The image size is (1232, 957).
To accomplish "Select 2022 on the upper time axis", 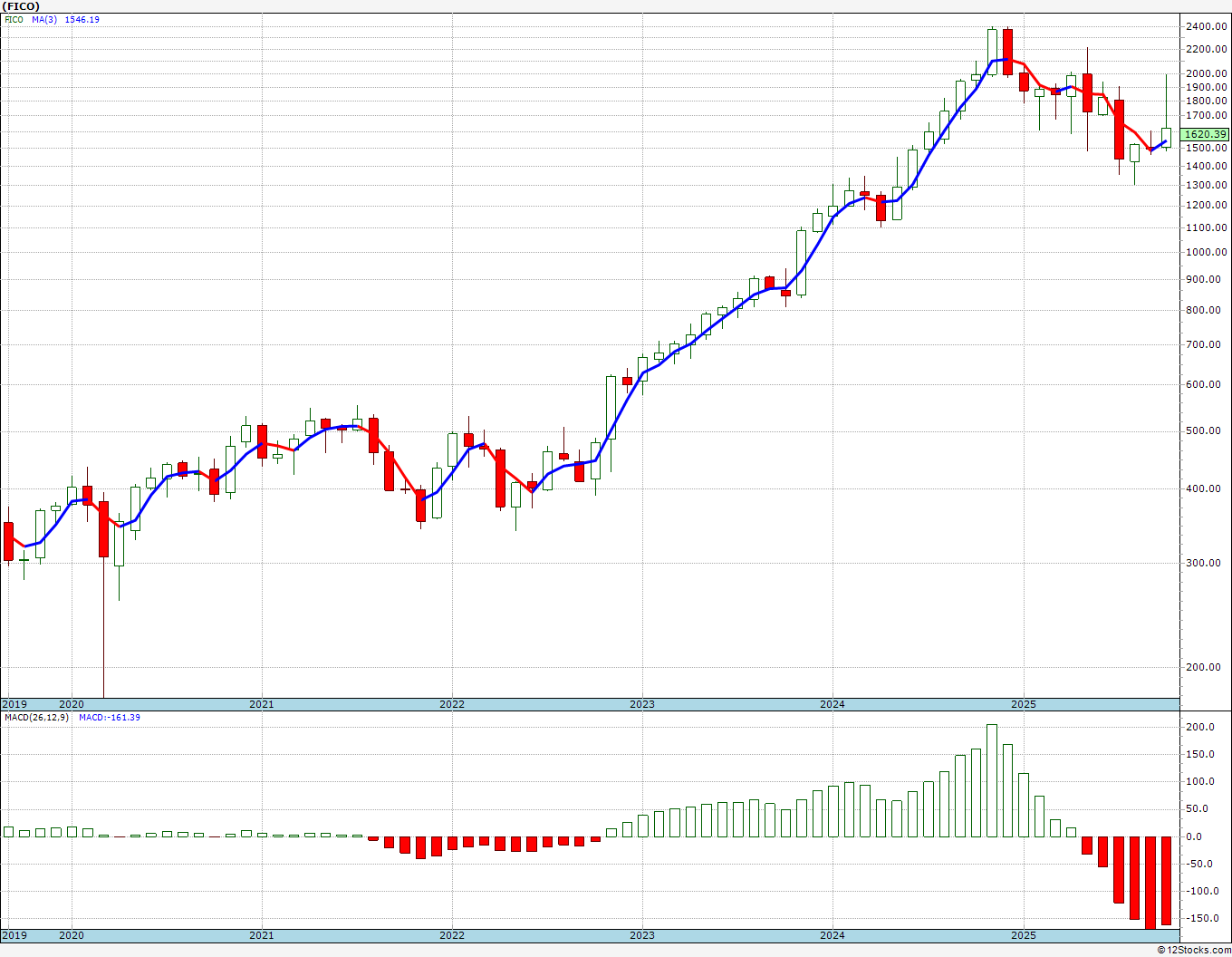I will pyautogui.click(x=451, y=704).
